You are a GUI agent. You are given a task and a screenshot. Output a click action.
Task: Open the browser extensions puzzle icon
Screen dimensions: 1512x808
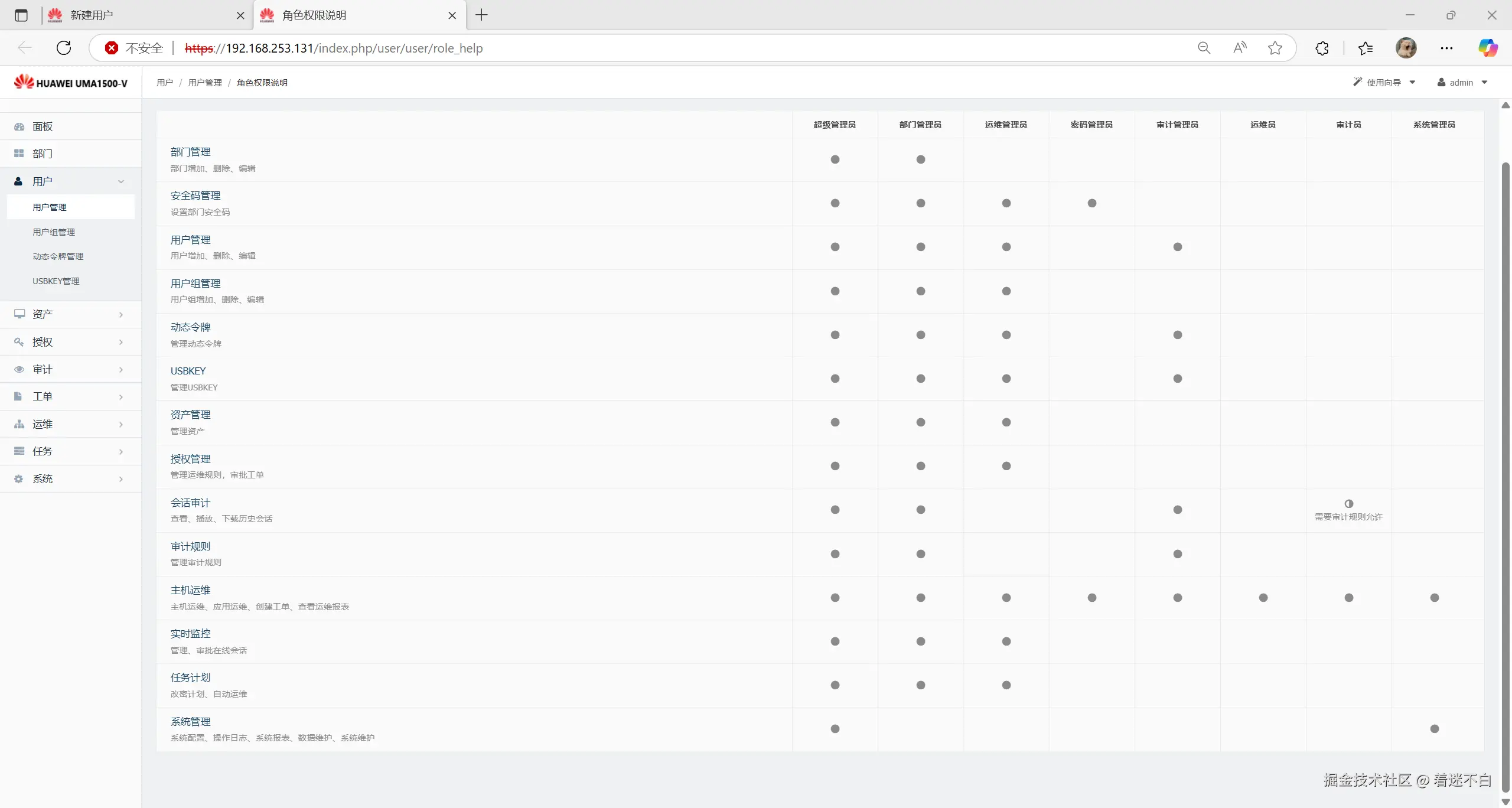coord(1322,48)
